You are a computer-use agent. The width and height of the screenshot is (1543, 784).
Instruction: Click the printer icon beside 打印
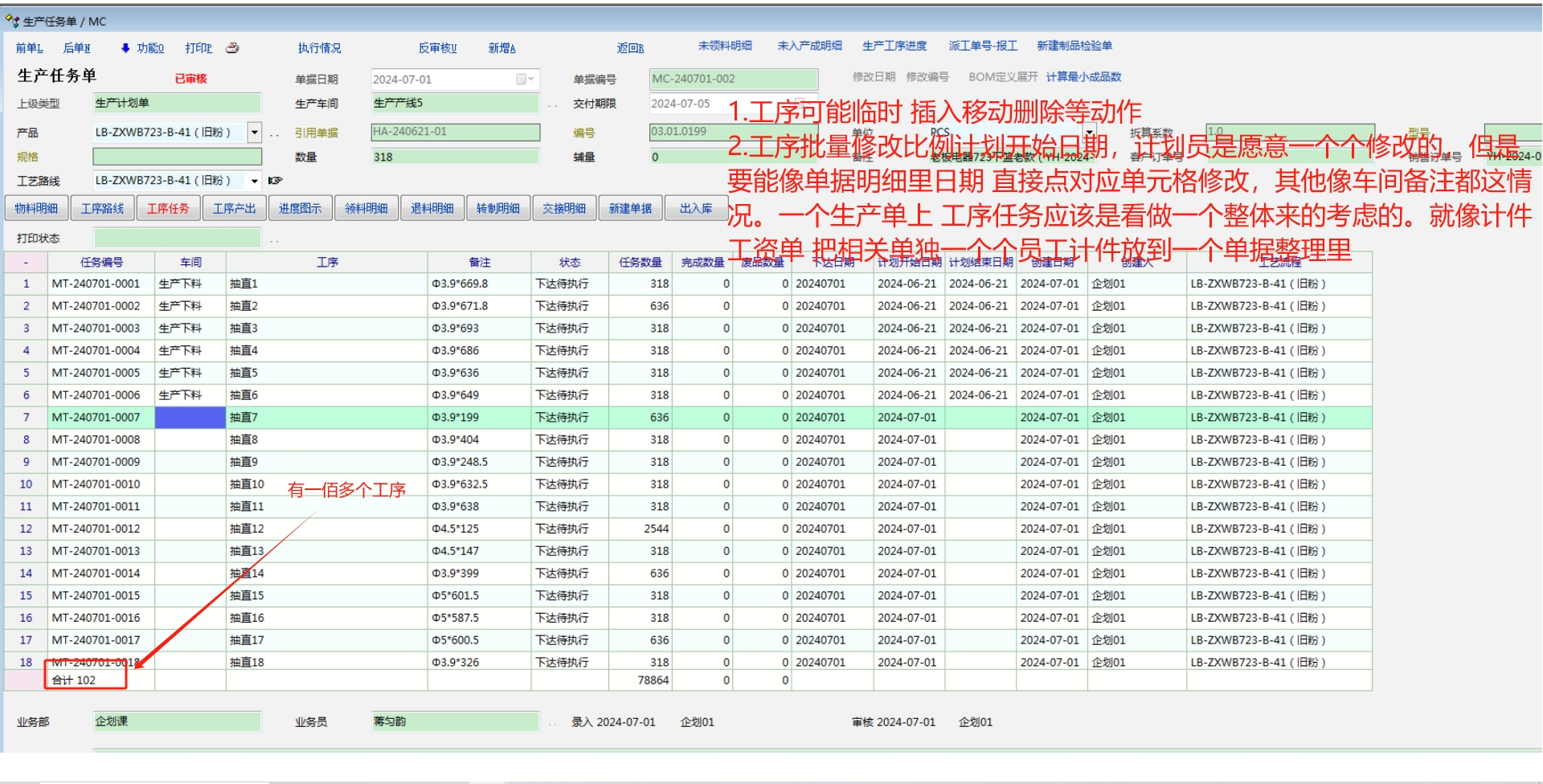232,48
